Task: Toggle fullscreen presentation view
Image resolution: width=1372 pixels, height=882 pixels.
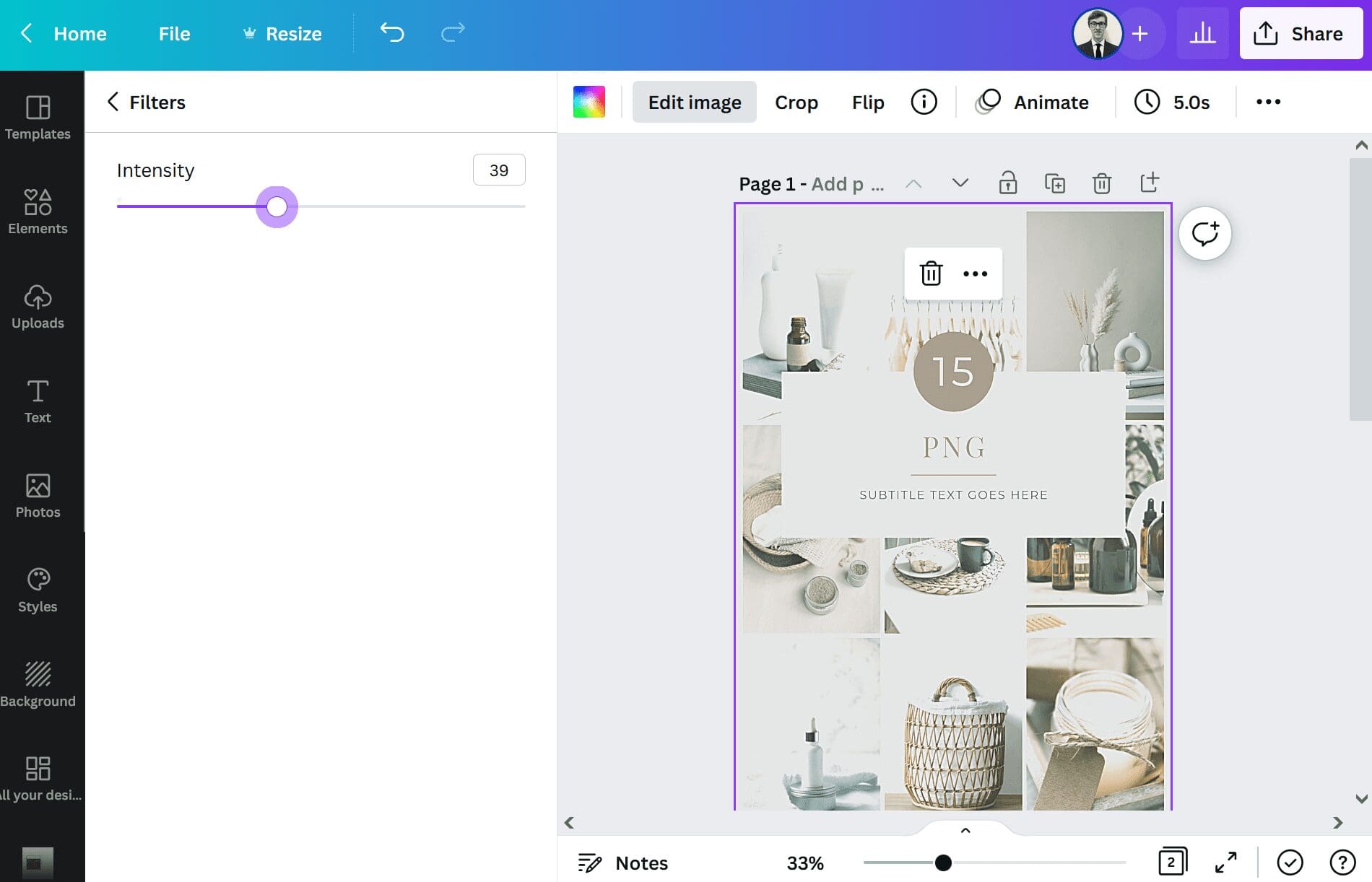Action: coord(1225,861)
